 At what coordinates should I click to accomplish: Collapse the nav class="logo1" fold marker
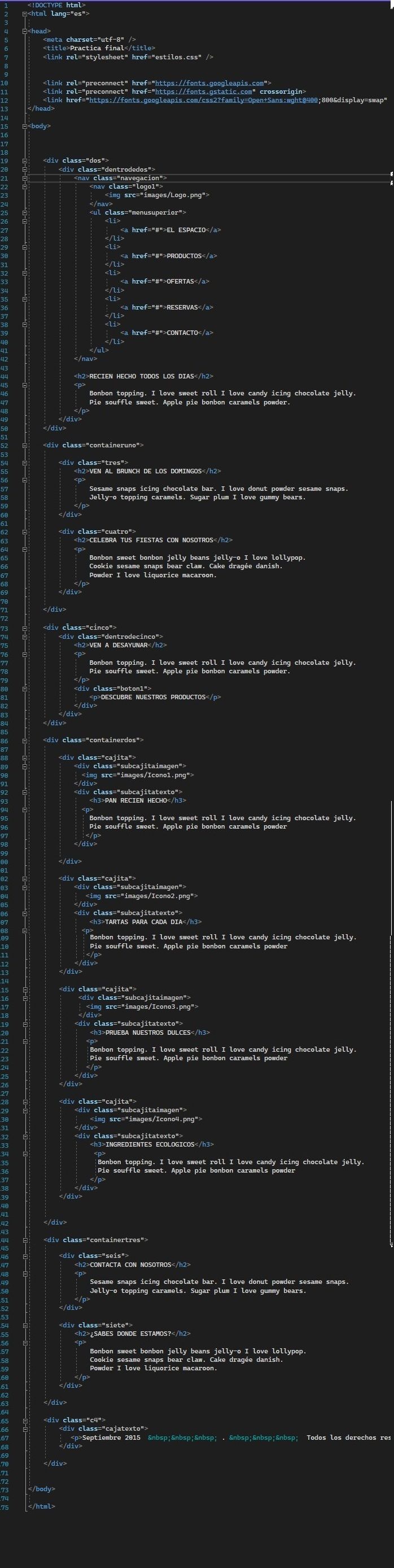click(x=24, y=186)
